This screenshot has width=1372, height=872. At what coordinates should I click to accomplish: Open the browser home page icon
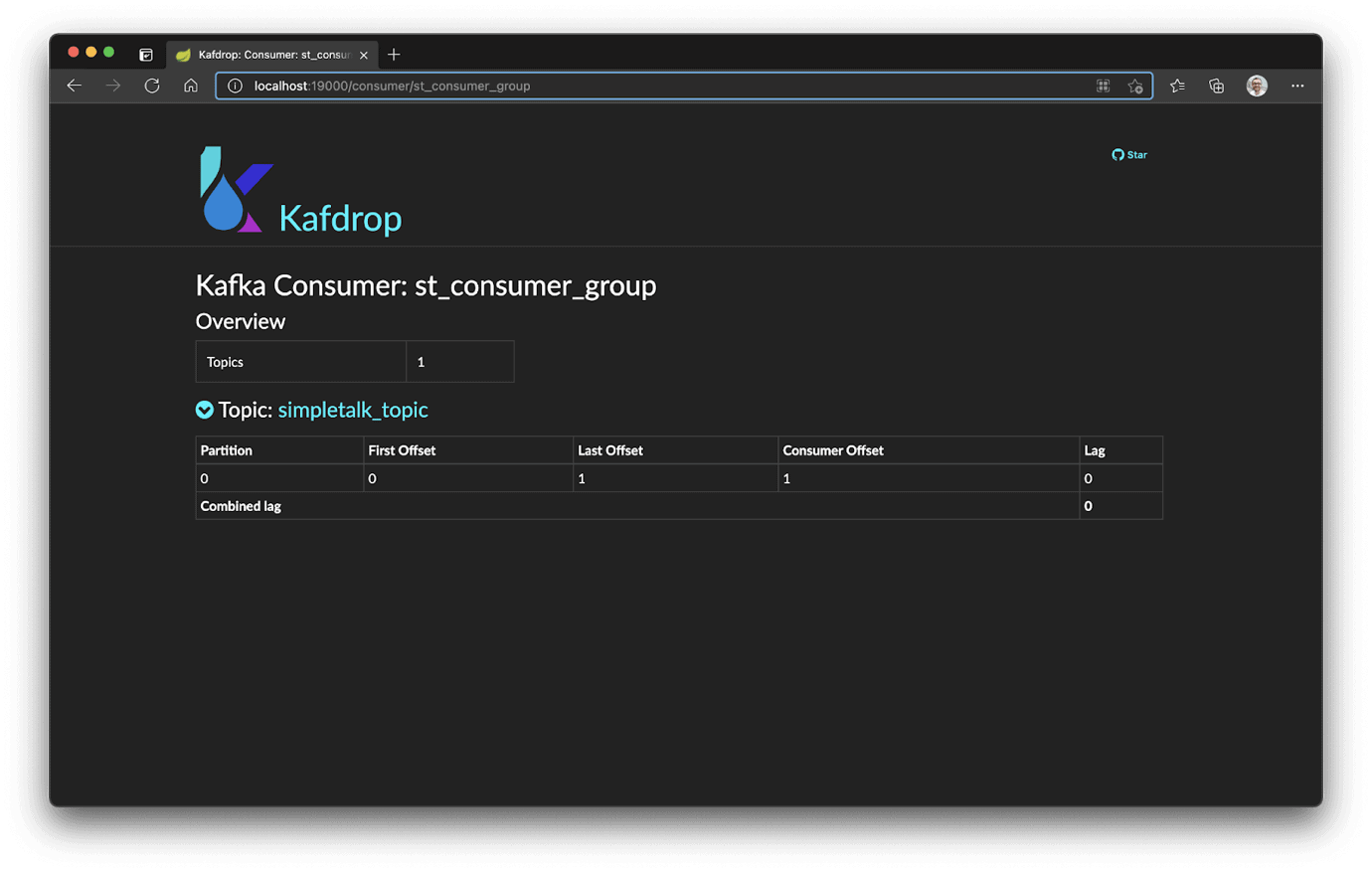[x=191, y=86]
